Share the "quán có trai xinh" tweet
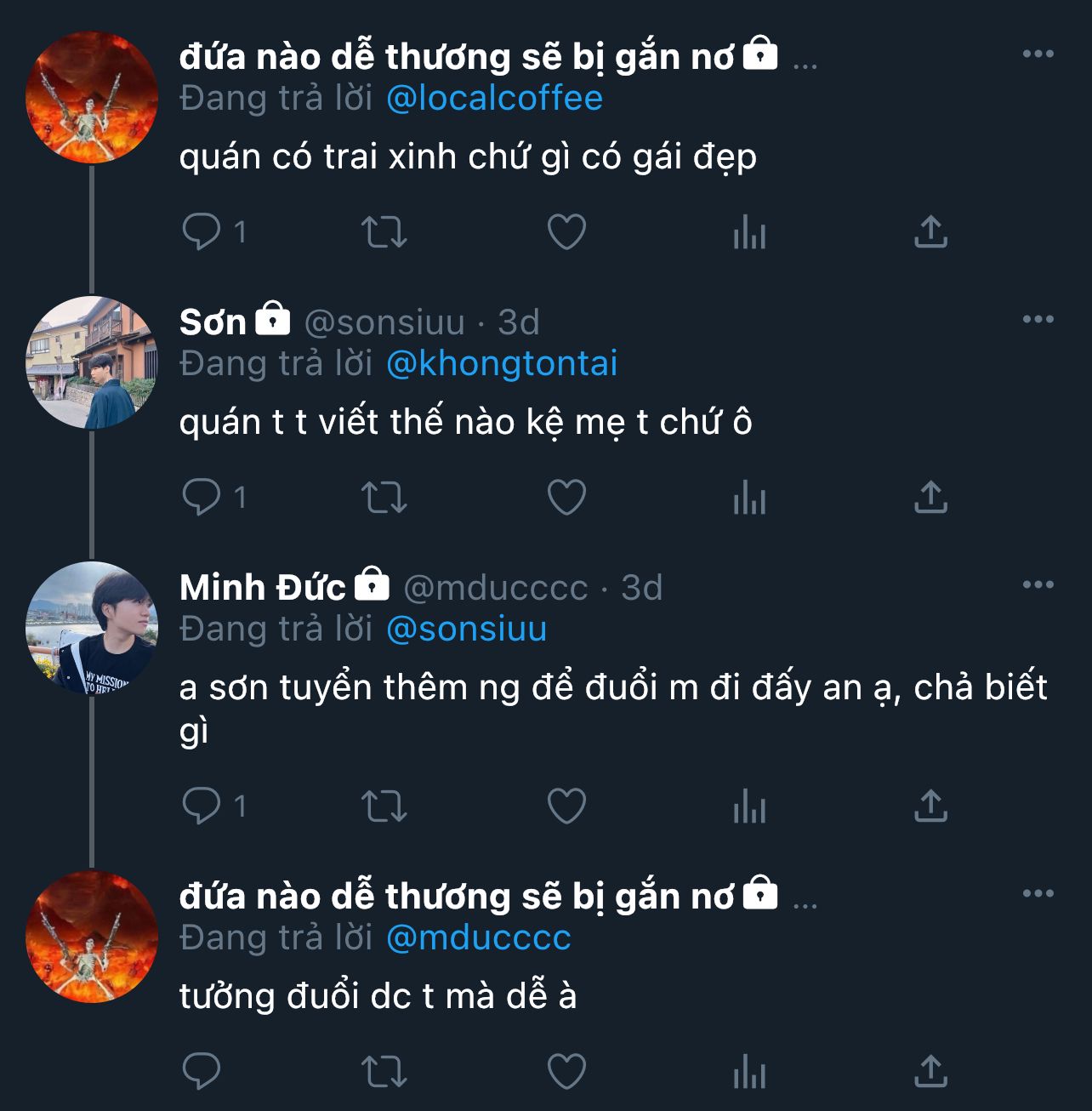This screenshot has height=1111, width=1092. (x=930, y=231)
